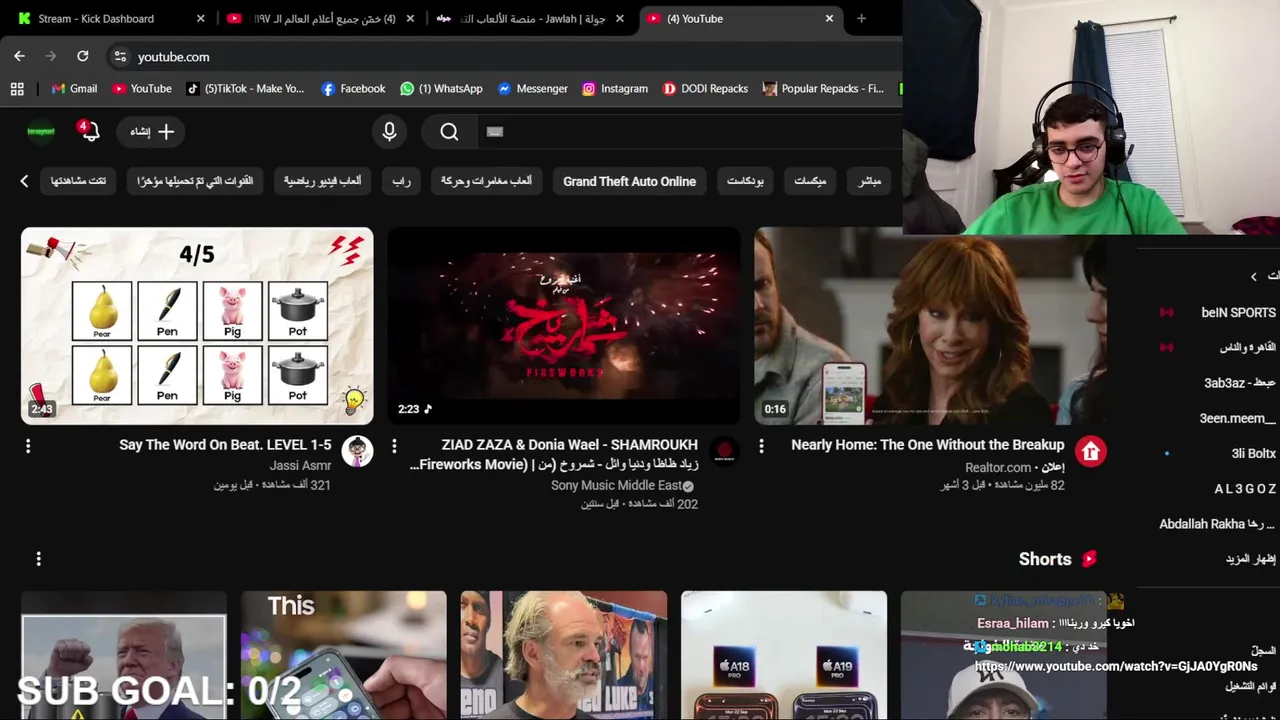Open the Instagram bookmark

615,89
